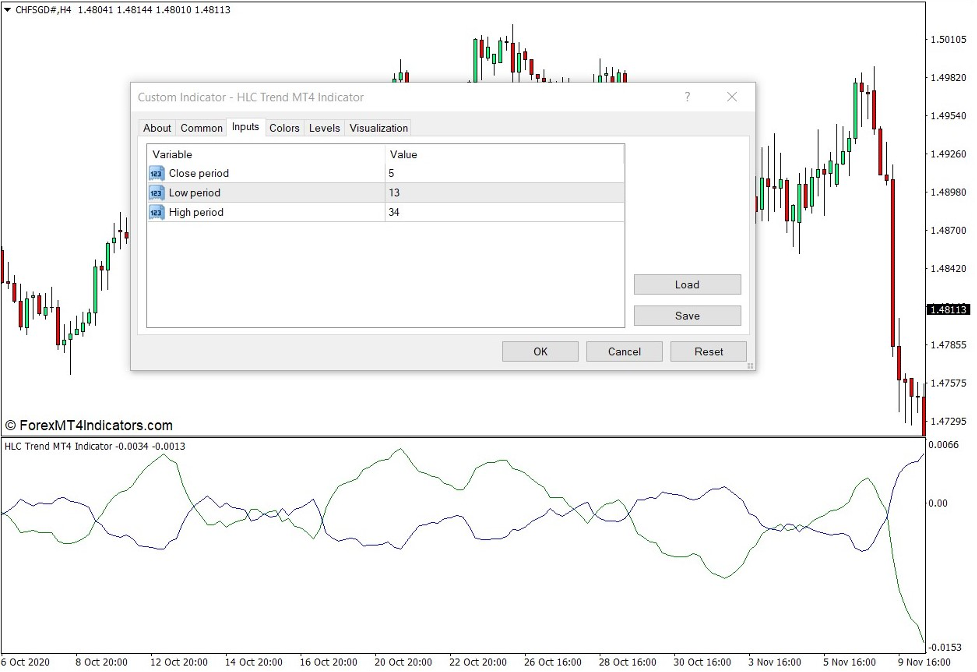The image size is (977, 672).
Task: Click the highlighted 1.48113 price tag
Action: click(947, 309)
